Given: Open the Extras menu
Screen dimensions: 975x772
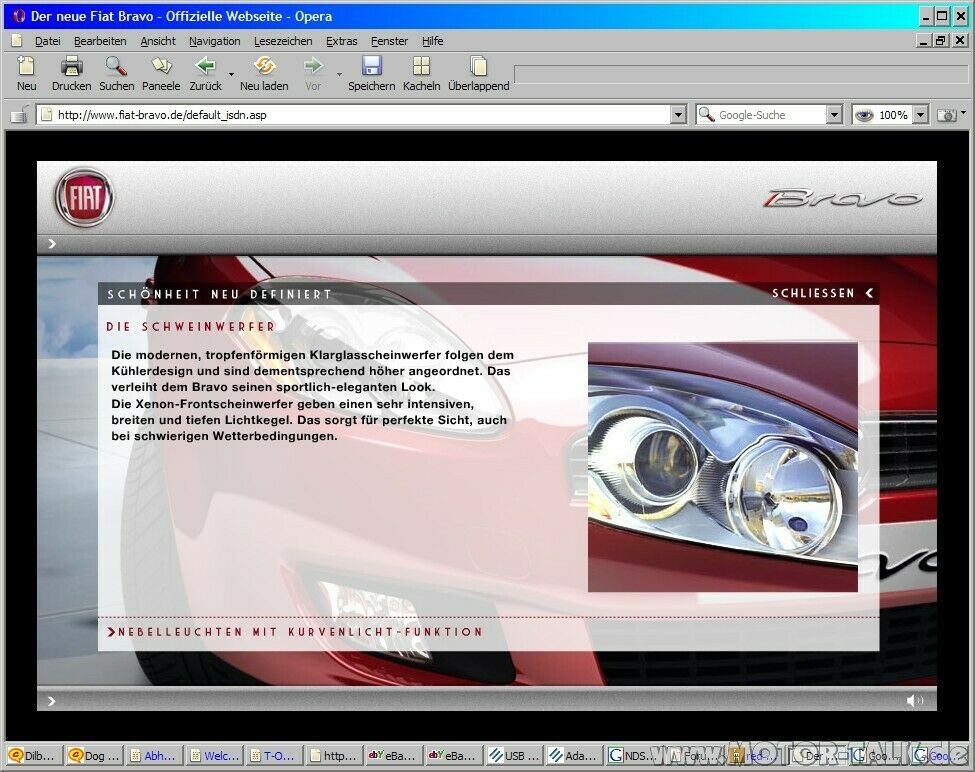Looking at the screenshot, I should [x=341, y=41].
